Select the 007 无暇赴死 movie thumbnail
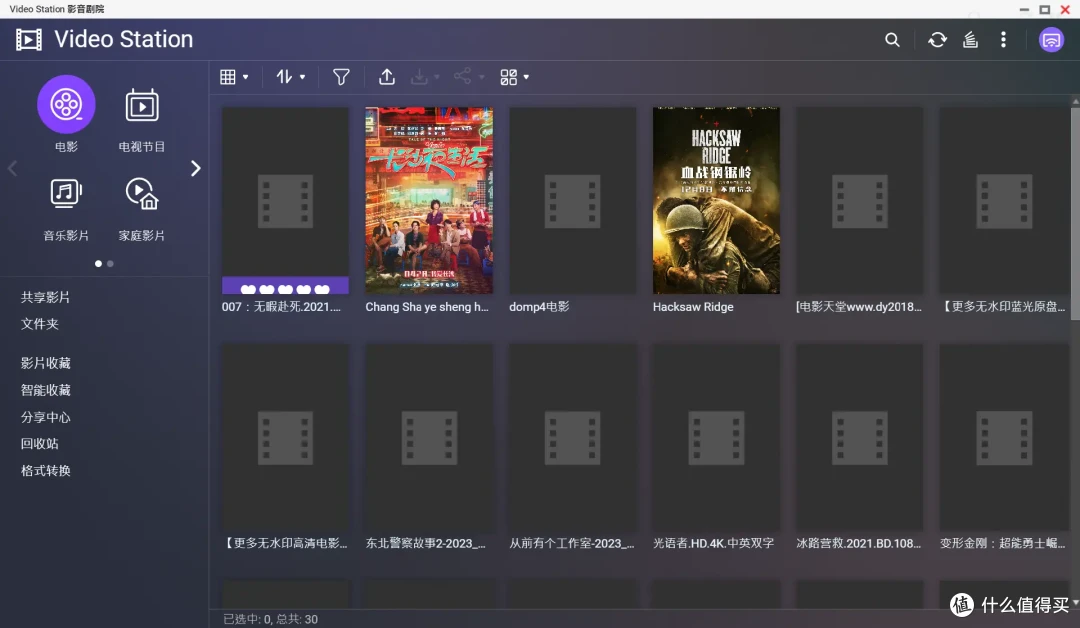Image resolution: width=1080 pixels, height=628 pixels. 285,200
